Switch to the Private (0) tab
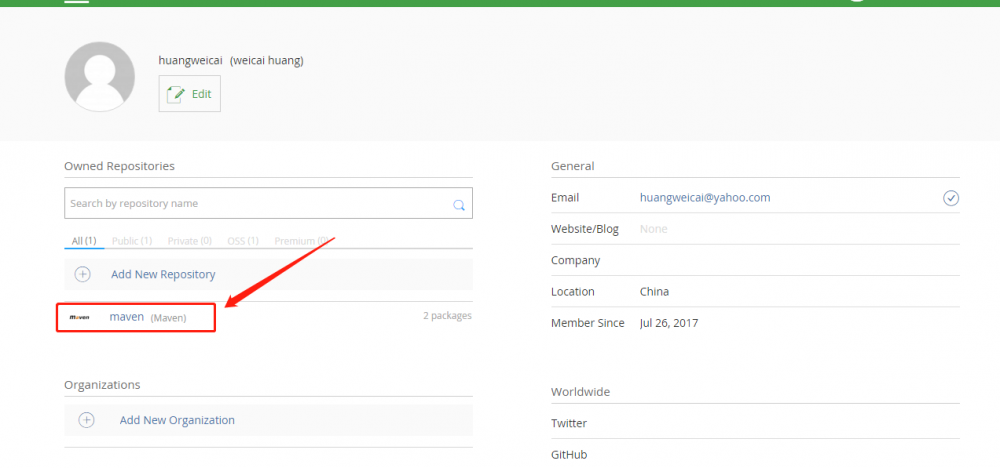The image size is (1000, 468). (x=190, y=241)
